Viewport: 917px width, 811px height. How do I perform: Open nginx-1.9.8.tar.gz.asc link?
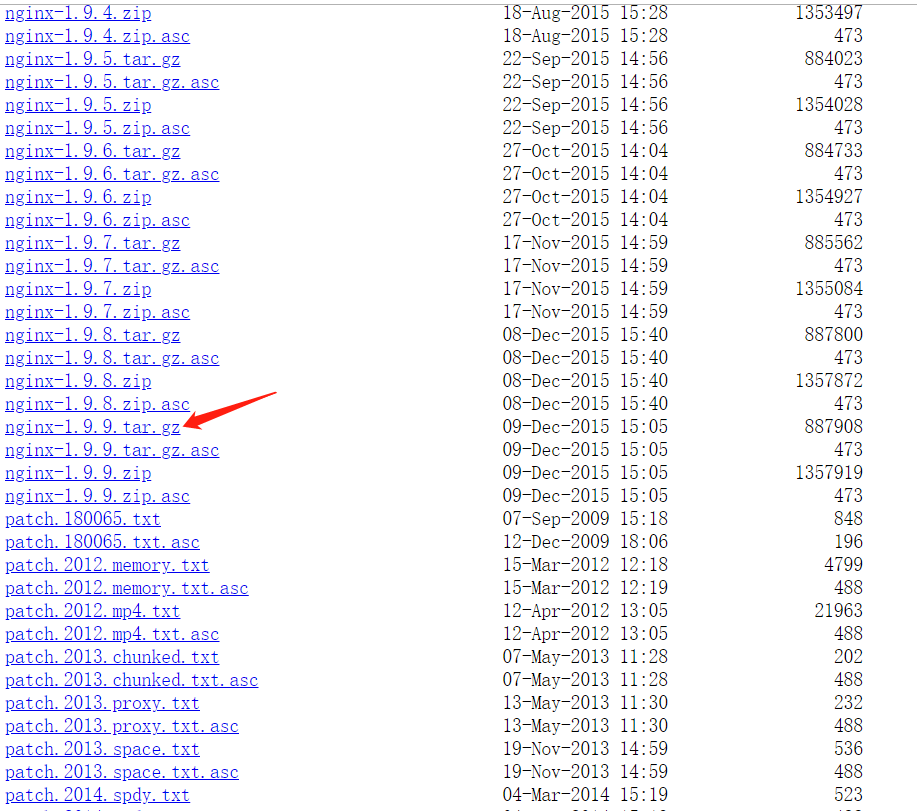[x=112, y=358]
